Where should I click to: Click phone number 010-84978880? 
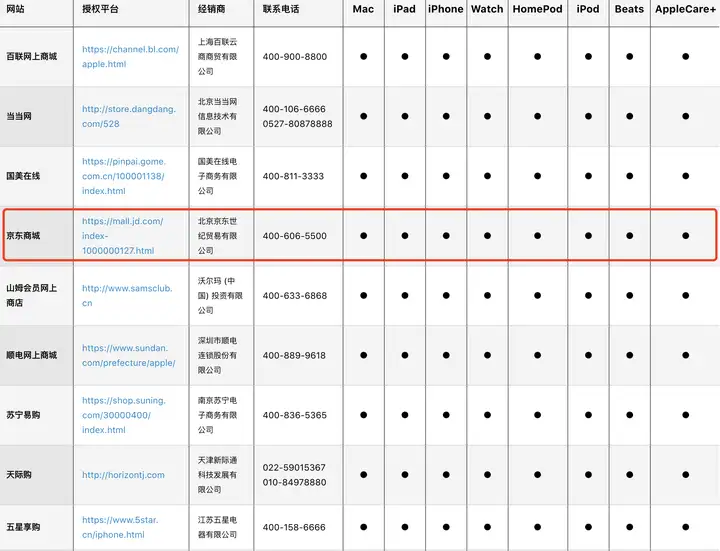click(294, 482)
